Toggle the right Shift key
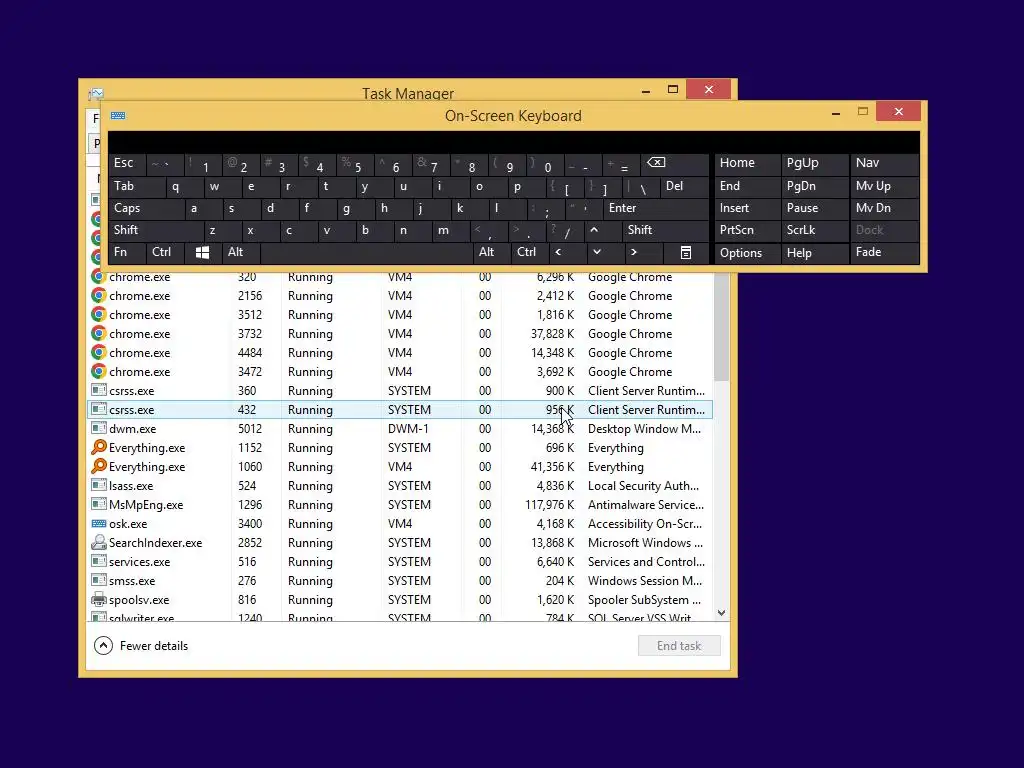This screenshot has height=768, width=1024. 665,230
